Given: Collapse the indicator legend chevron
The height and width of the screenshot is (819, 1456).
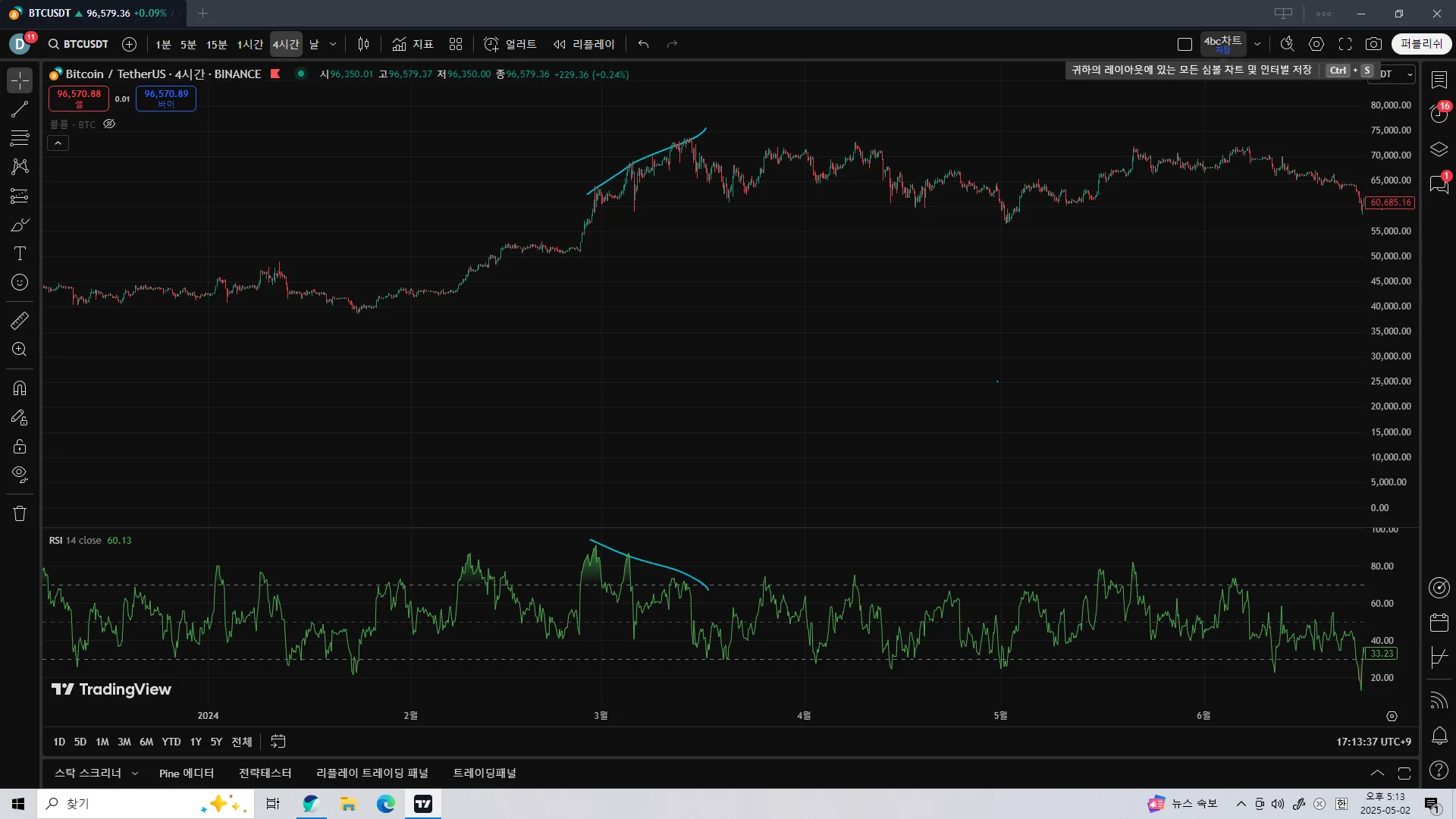Looking at the screenshot, I should pyautogui.click(x=58, y=143).
